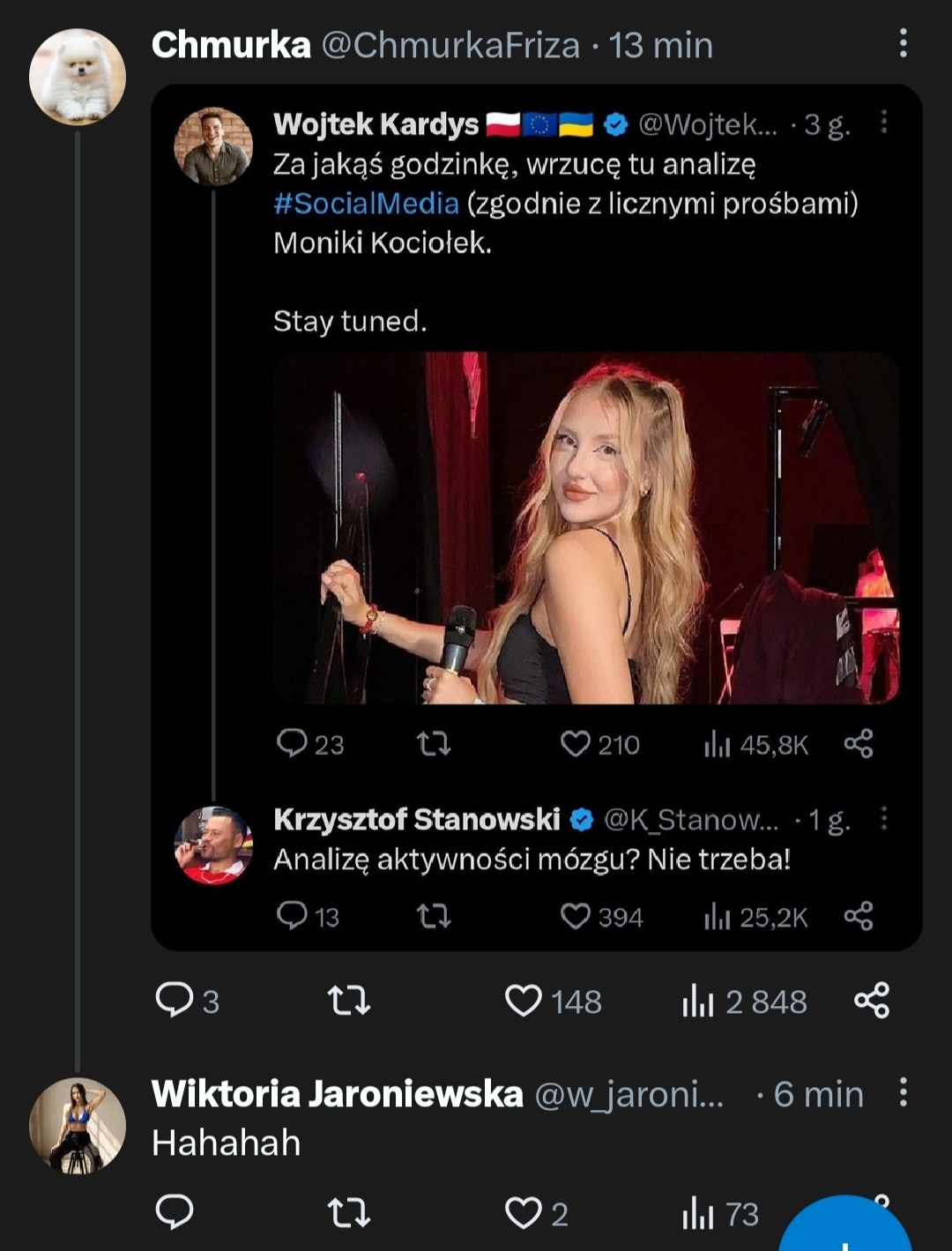952x1251 pixels.
Task: Open the #SocialMedia hashtag
Action: pyautogui.click(x=366, y=204)
